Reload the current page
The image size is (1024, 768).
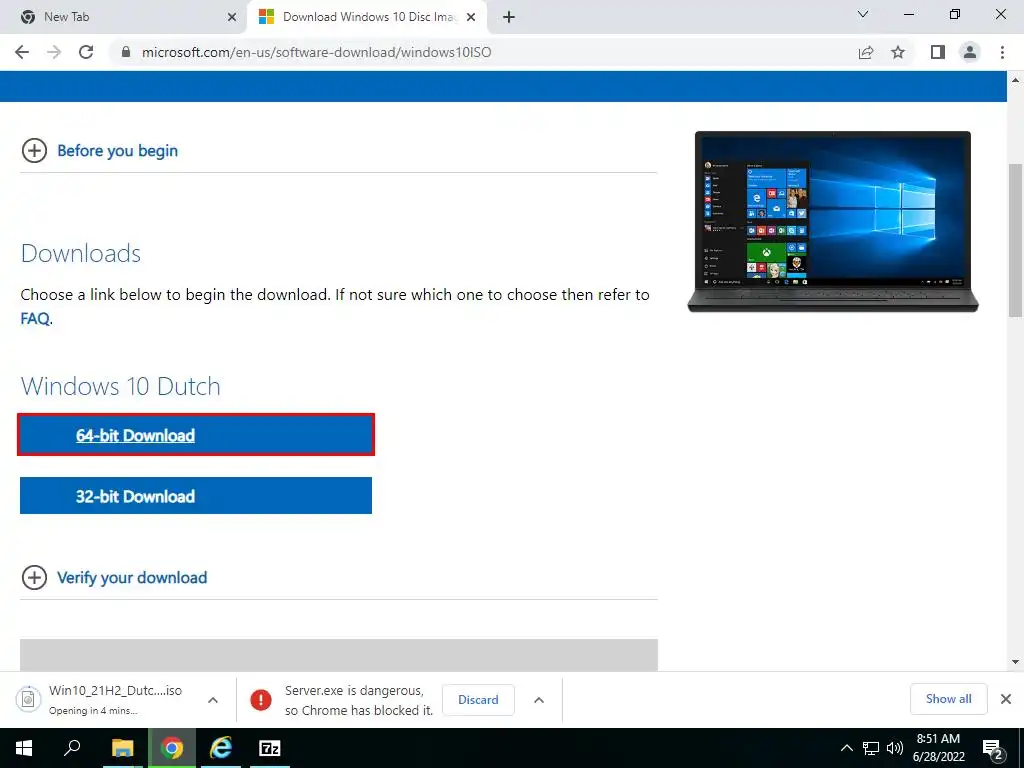point(86,52)
